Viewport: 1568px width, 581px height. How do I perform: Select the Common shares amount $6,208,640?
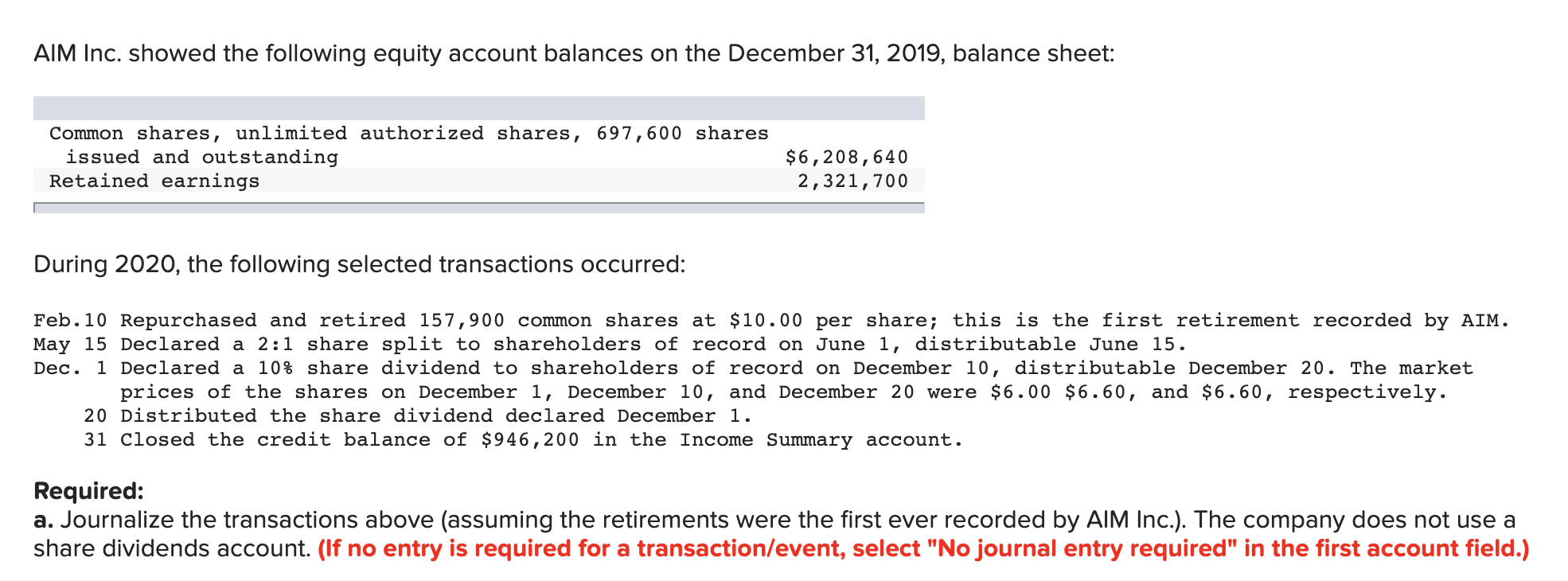tap(847, 158)
